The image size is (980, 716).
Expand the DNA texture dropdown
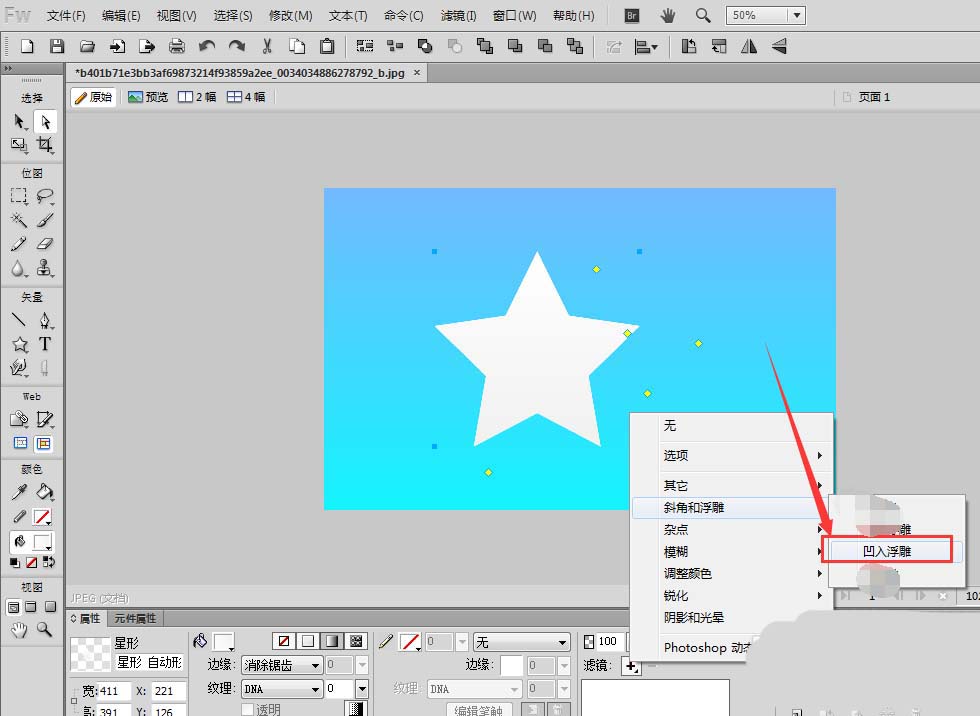click(315, 689)
